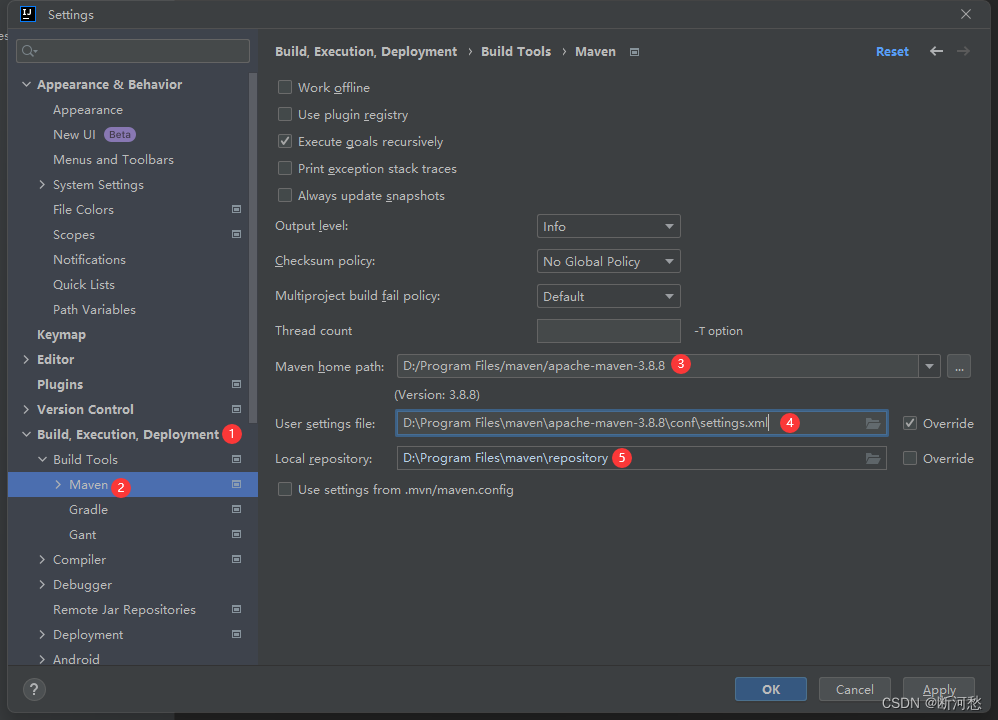This screenshot has width=998, height=720.
Task: Collapse Build, Execution, Deployment section
Action: click(x=26, y=434)
